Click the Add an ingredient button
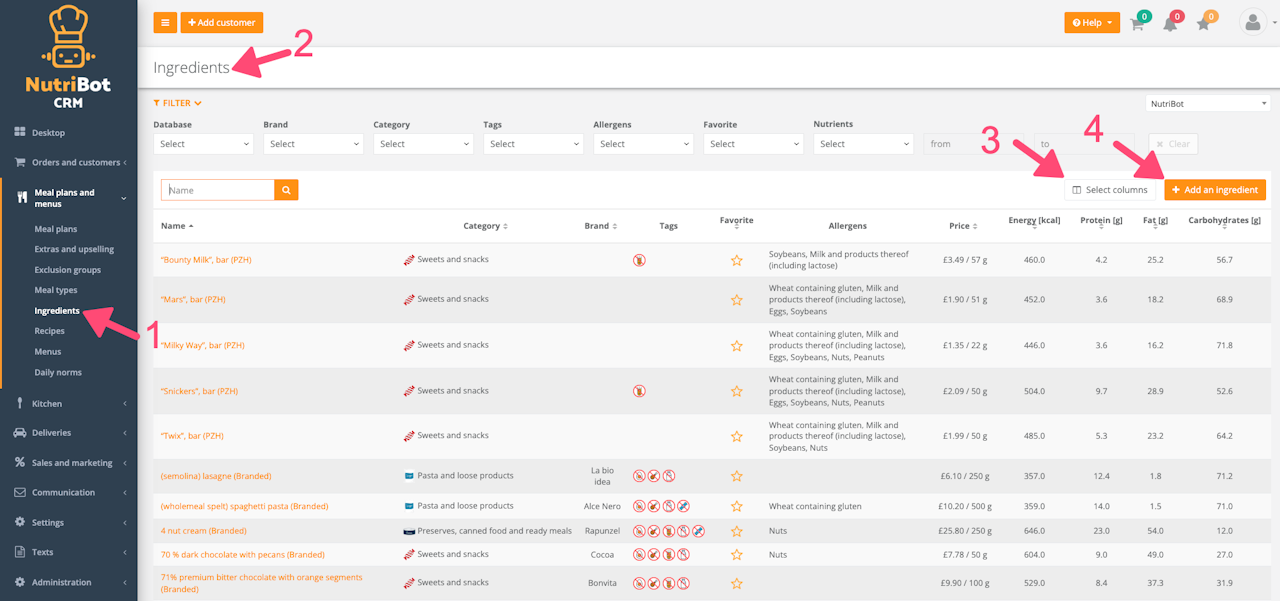 (1215, 190)
